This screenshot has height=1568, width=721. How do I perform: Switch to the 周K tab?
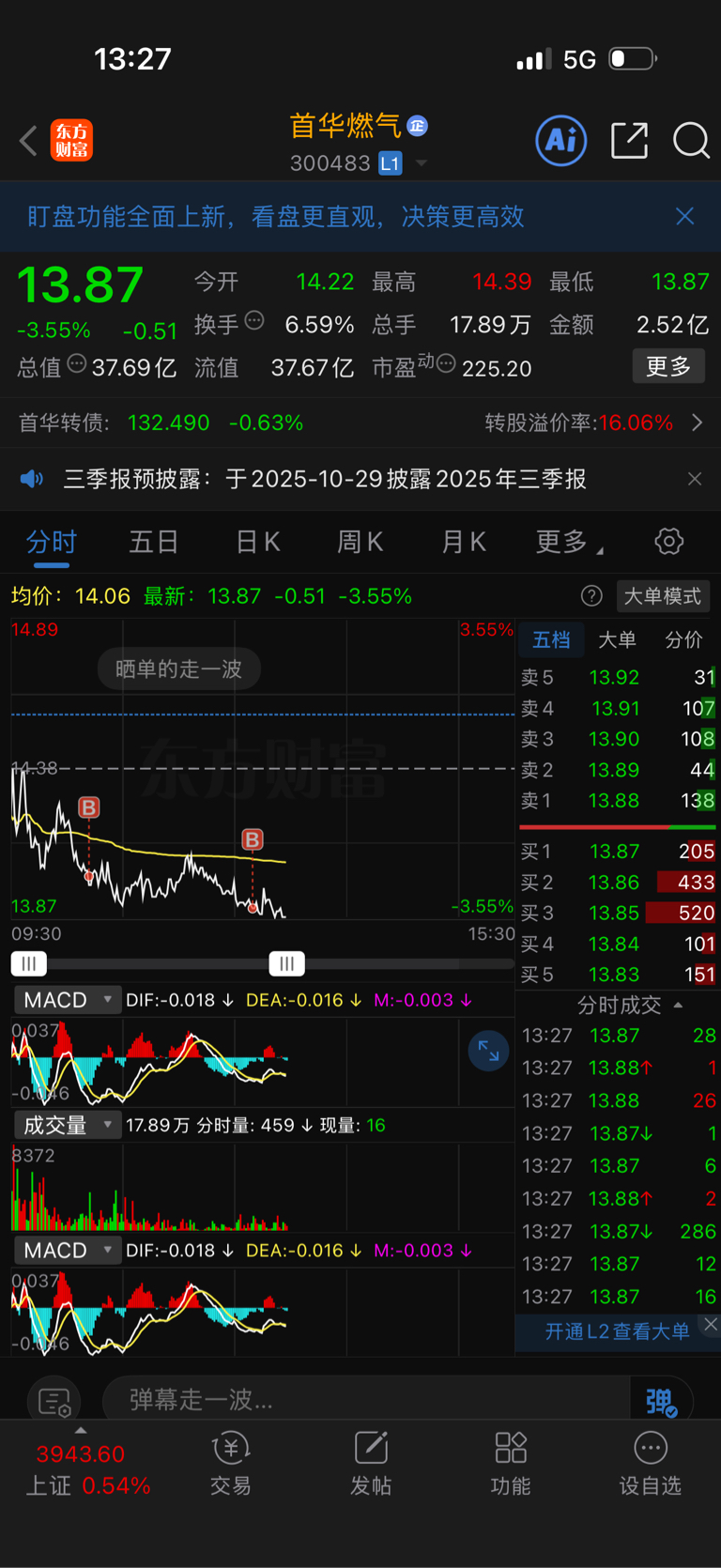point(360,542)
